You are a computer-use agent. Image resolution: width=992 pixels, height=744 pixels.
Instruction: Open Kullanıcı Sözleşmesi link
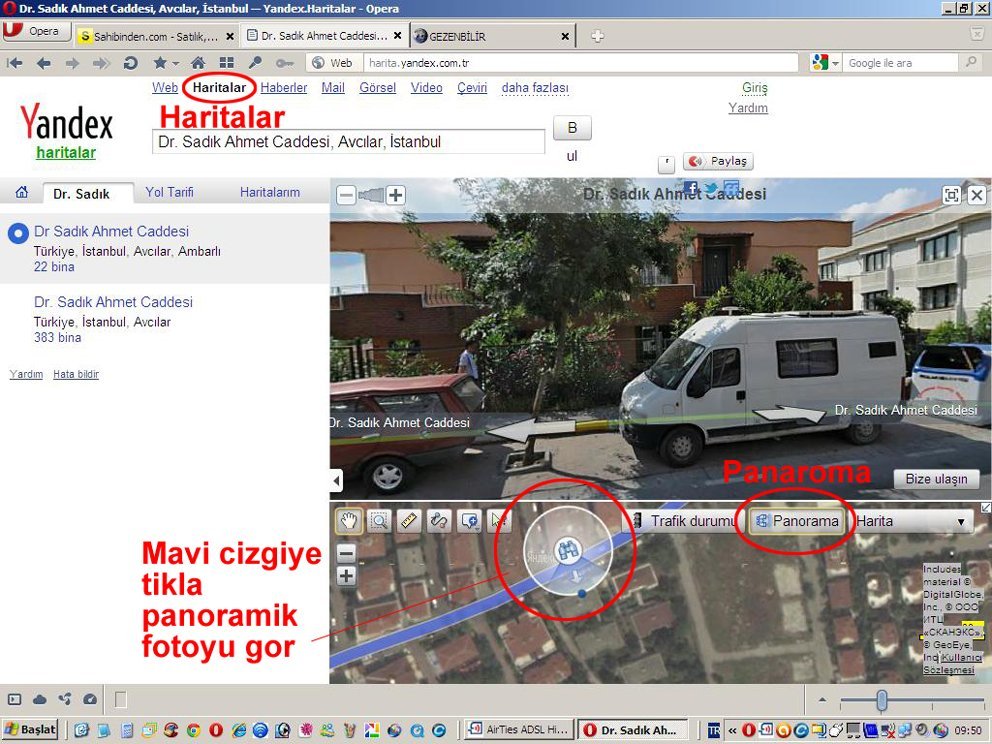952,664
